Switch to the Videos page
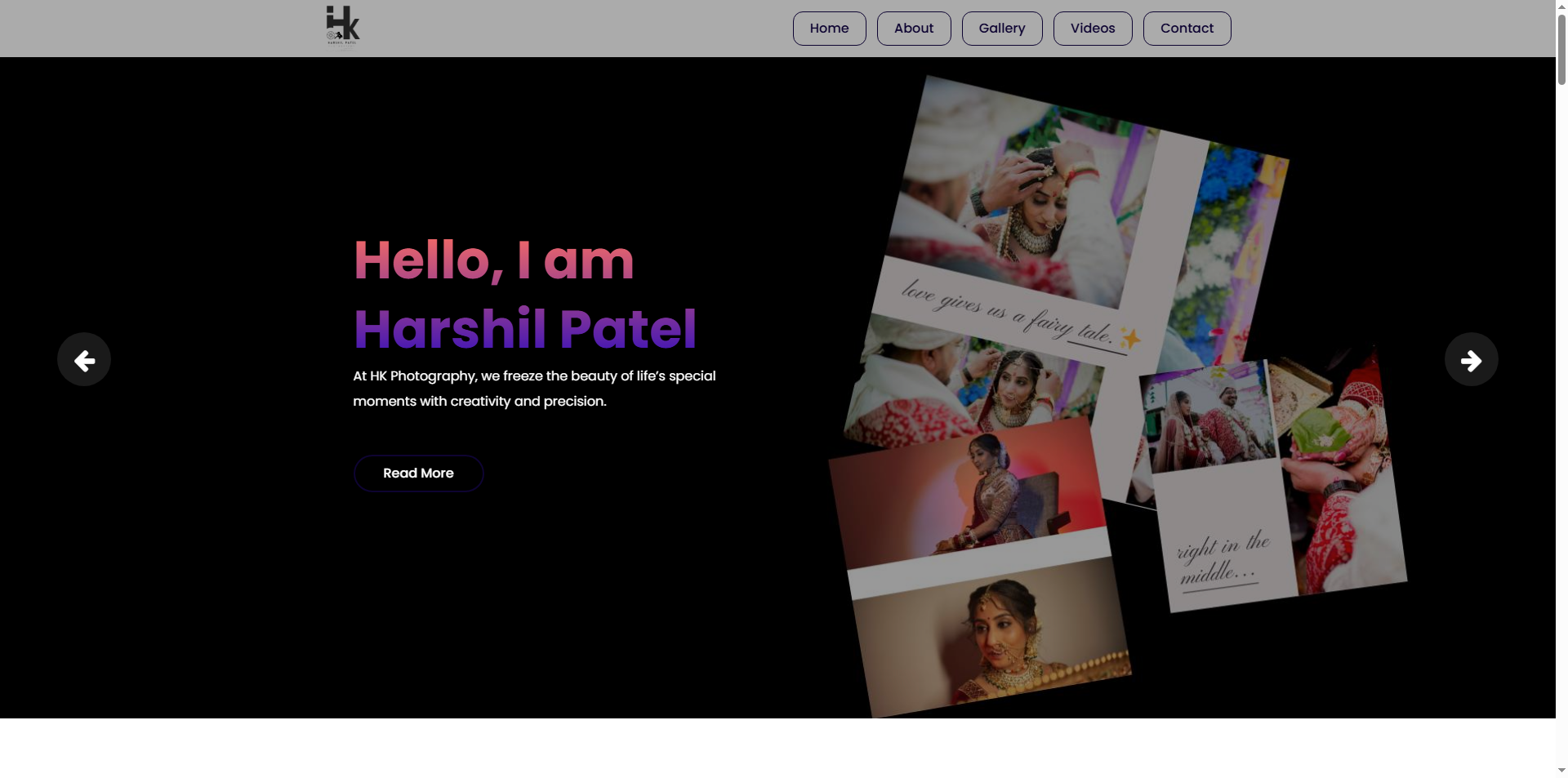The height and width of the screenshot is (778, 1568). point(1092,29)
